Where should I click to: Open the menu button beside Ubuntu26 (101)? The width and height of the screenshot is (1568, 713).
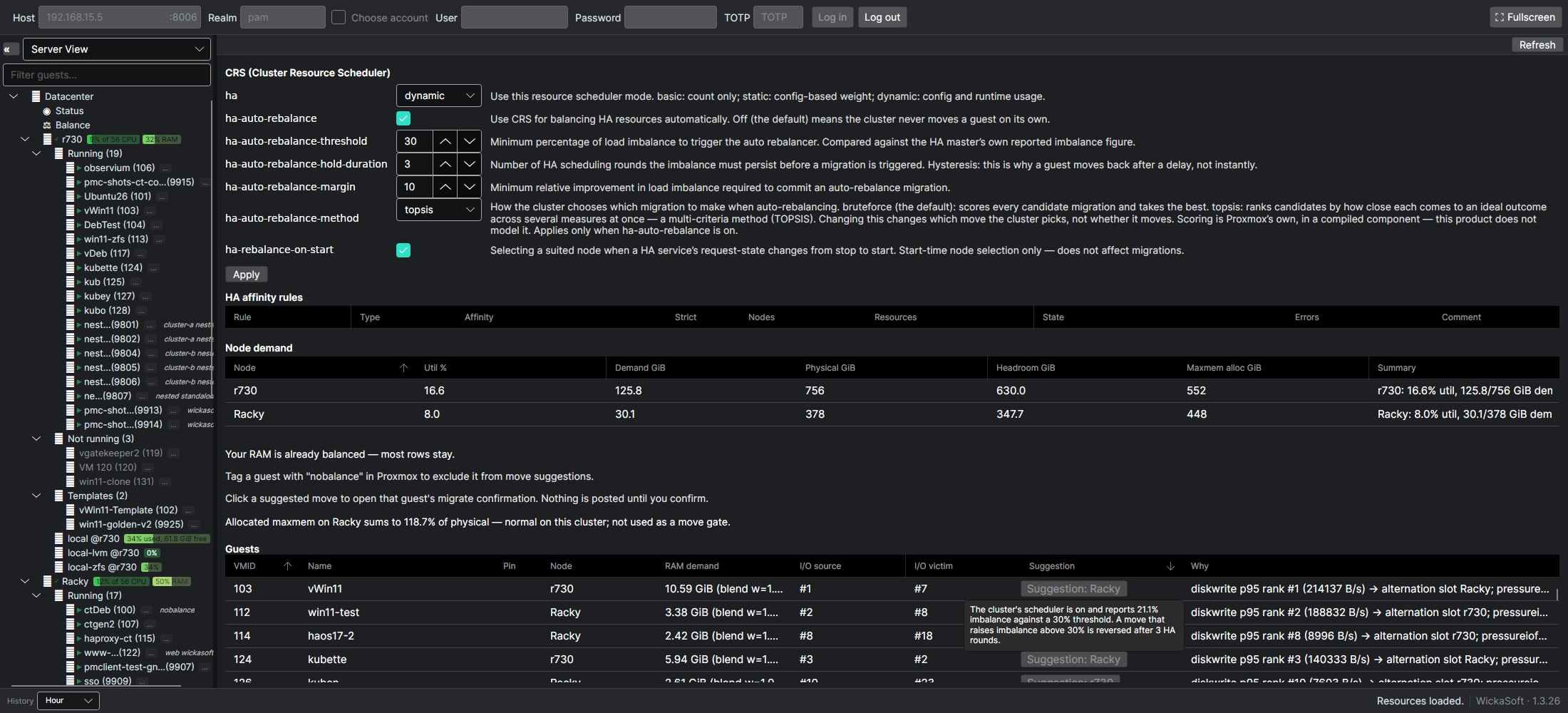[x=162, y=197]
